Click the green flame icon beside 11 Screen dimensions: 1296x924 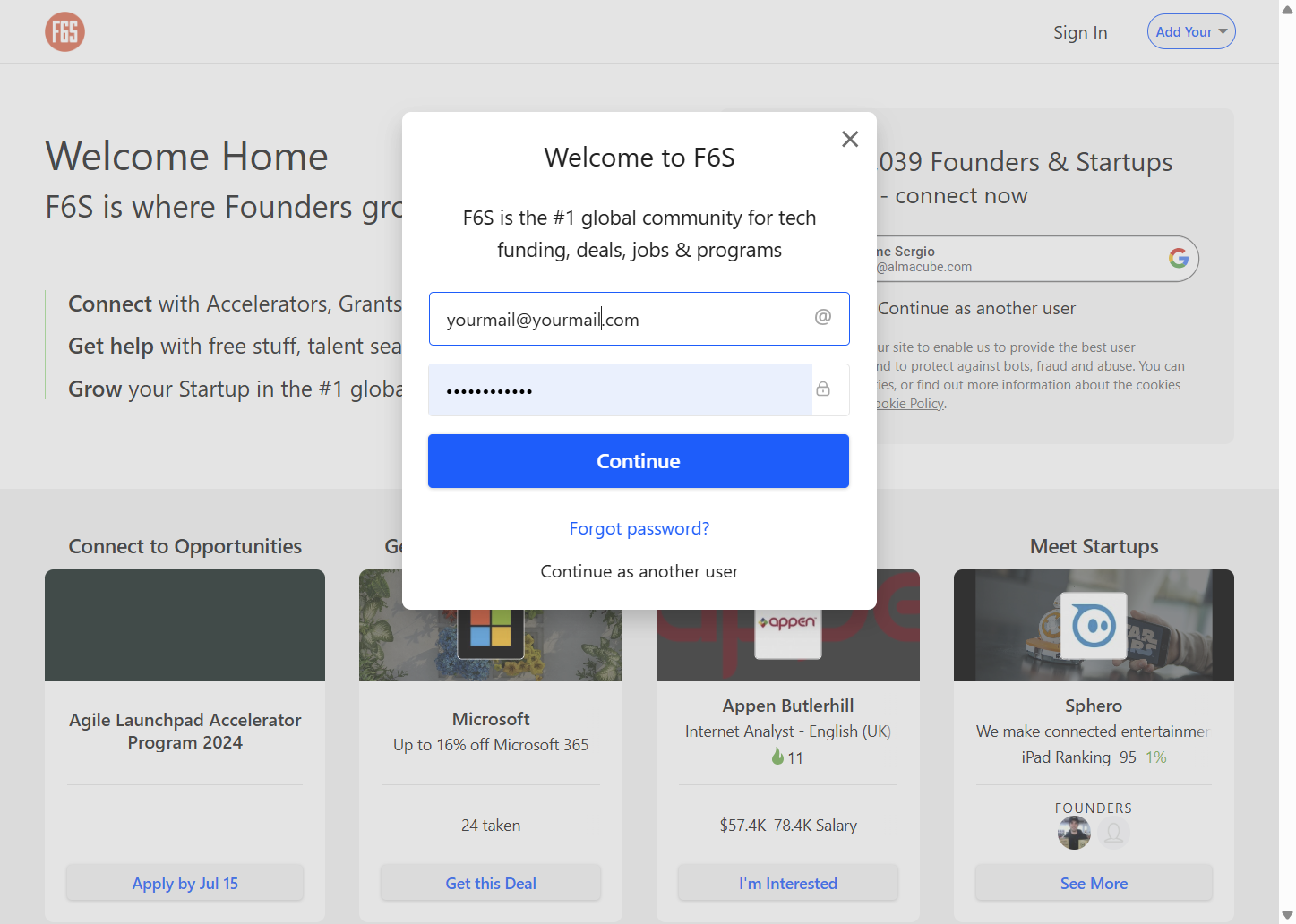777,757
